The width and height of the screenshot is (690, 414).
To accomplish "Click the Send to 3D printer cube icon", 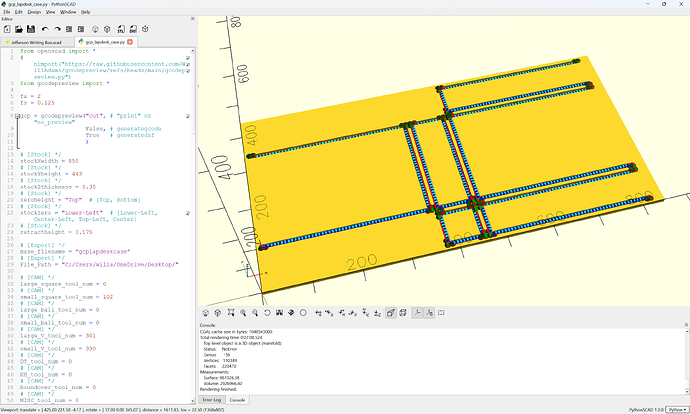I will click(x=145, y=29).
